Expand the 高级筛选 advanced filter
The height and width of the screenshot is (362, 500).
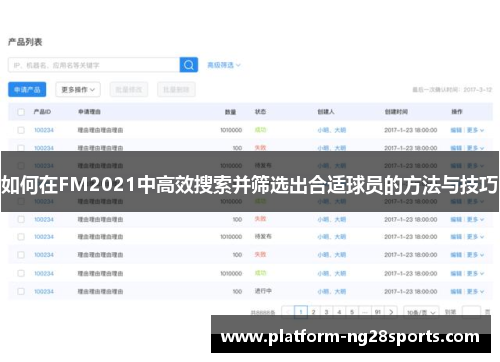[x=224, y=65]
